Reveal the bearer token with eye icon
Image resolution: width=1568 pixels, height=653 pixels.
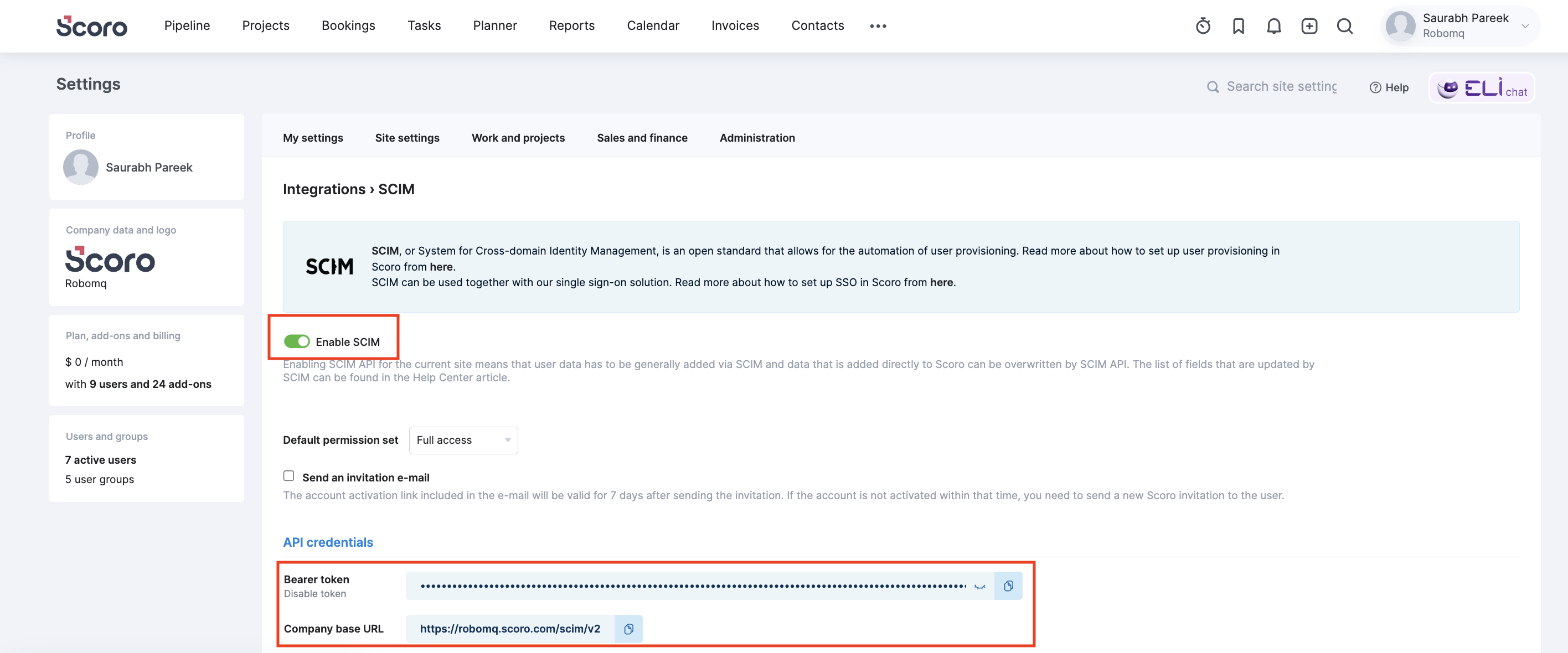click(x=979, y=586)
